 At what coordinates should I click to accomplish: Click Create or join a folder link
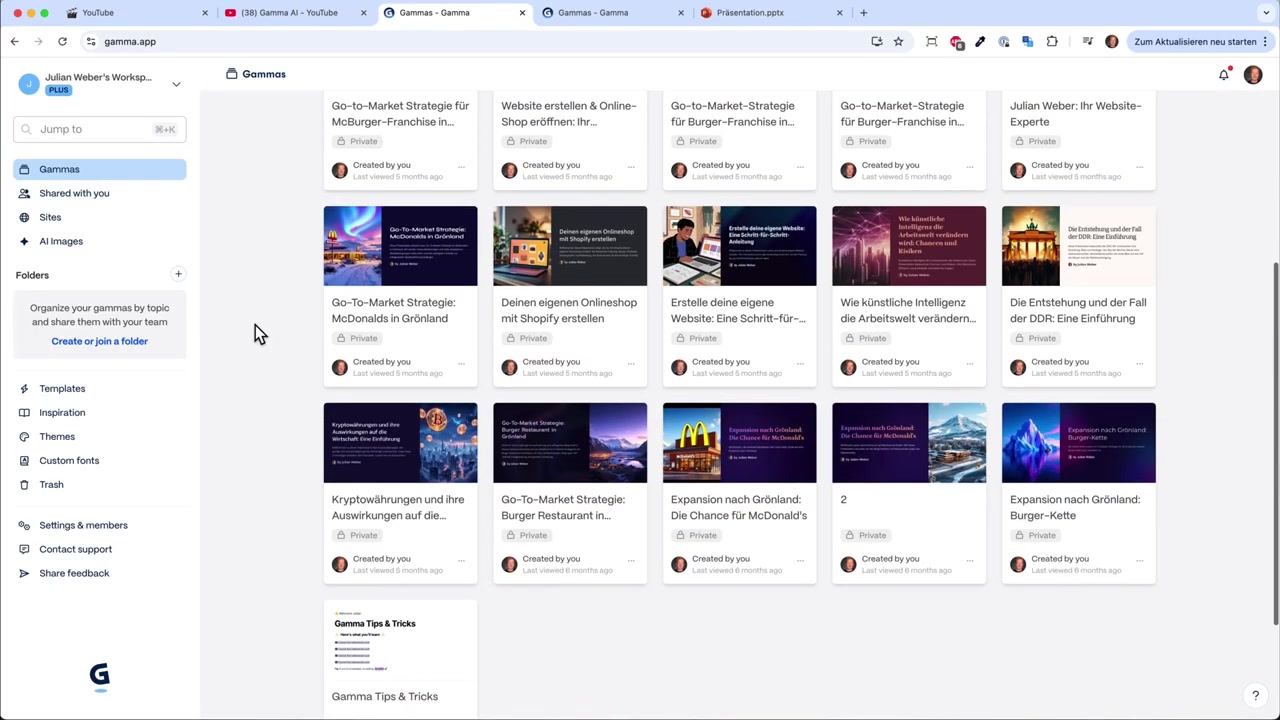point(99,341)
